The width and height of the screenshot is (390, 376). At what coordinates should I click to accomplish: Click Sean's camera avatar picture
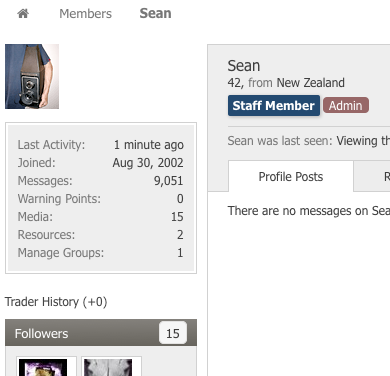(x=32, y=76)
